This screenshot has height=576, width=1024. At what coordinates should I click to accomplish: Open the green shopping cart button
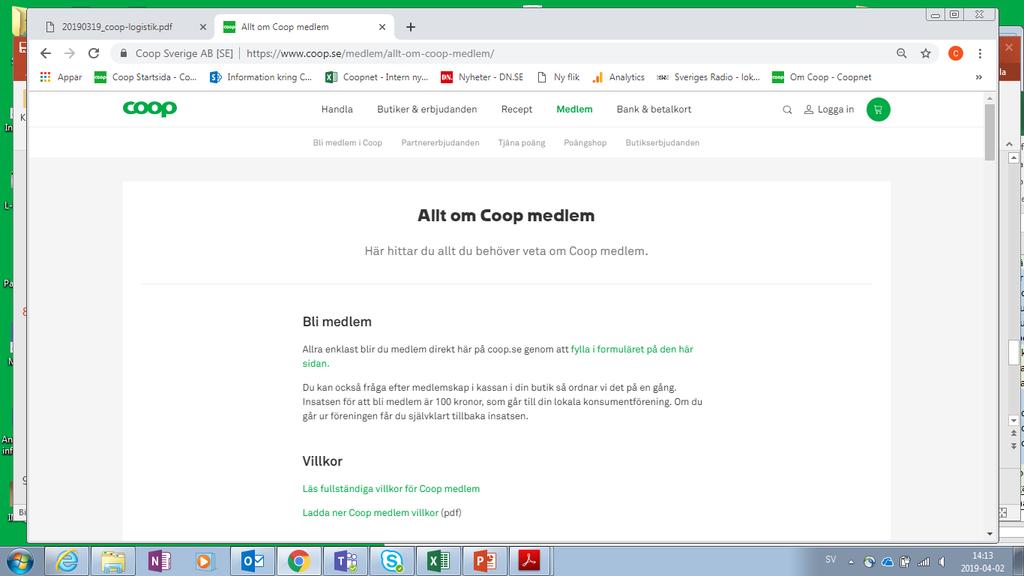point(878,110)
